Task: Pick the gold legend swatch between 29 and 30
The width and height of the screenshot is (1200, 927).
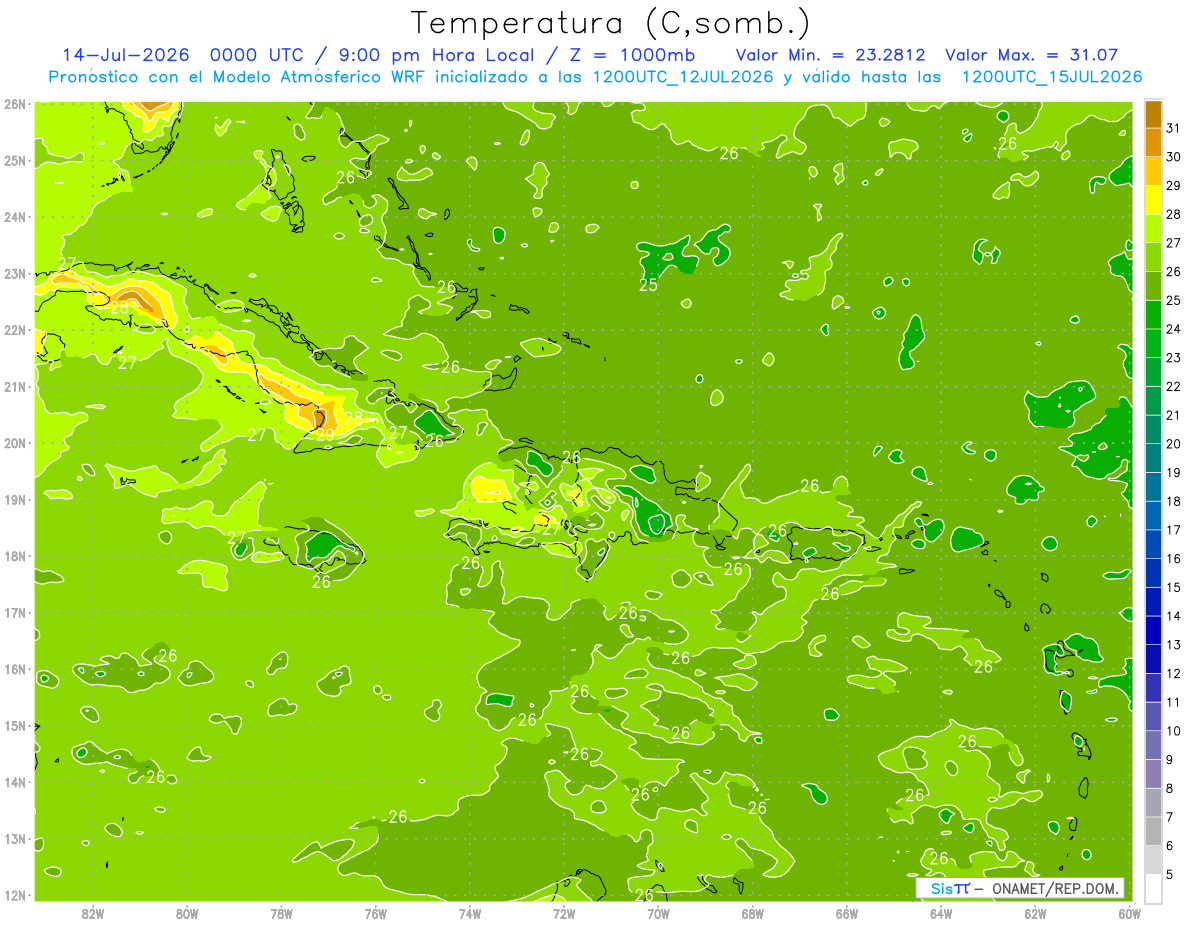Action: pyautogui.click(x=1153, y=171)
